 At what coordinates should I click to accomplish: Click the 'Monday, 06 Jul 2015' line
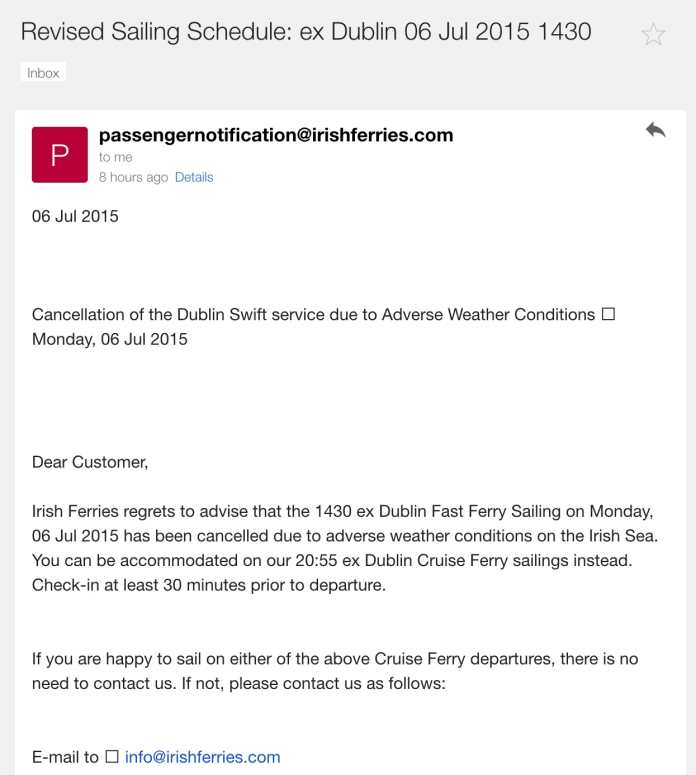(110, 339)
